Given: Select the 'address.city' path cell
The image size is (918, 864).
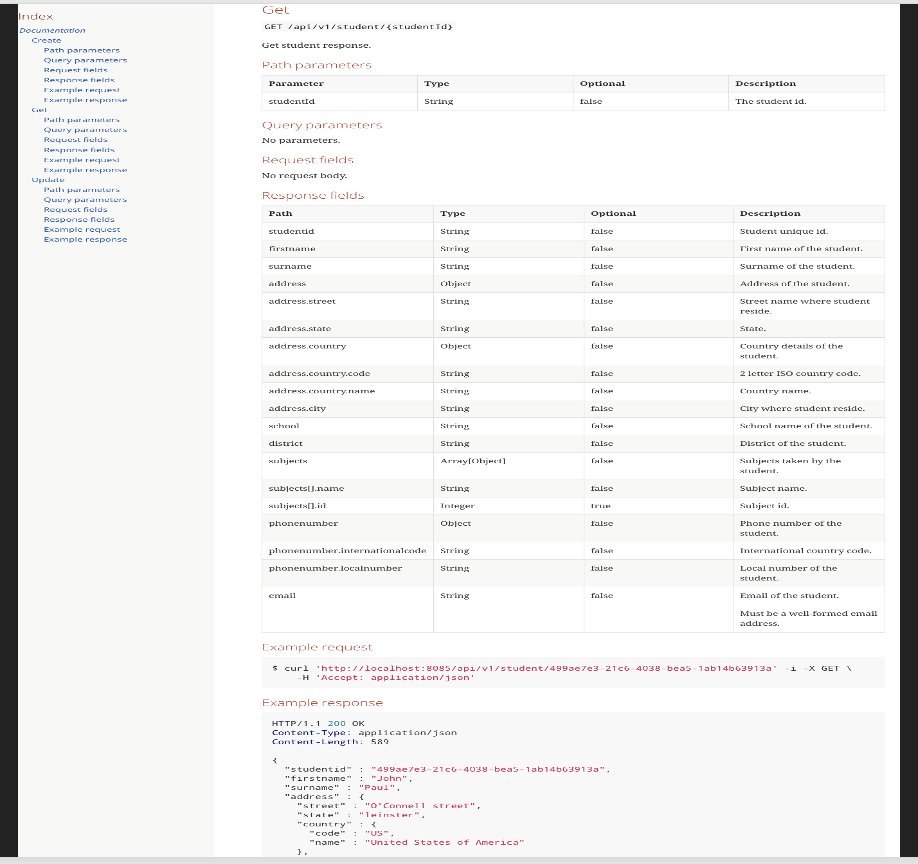Looking at the screenshot, I should click(297, 409).
